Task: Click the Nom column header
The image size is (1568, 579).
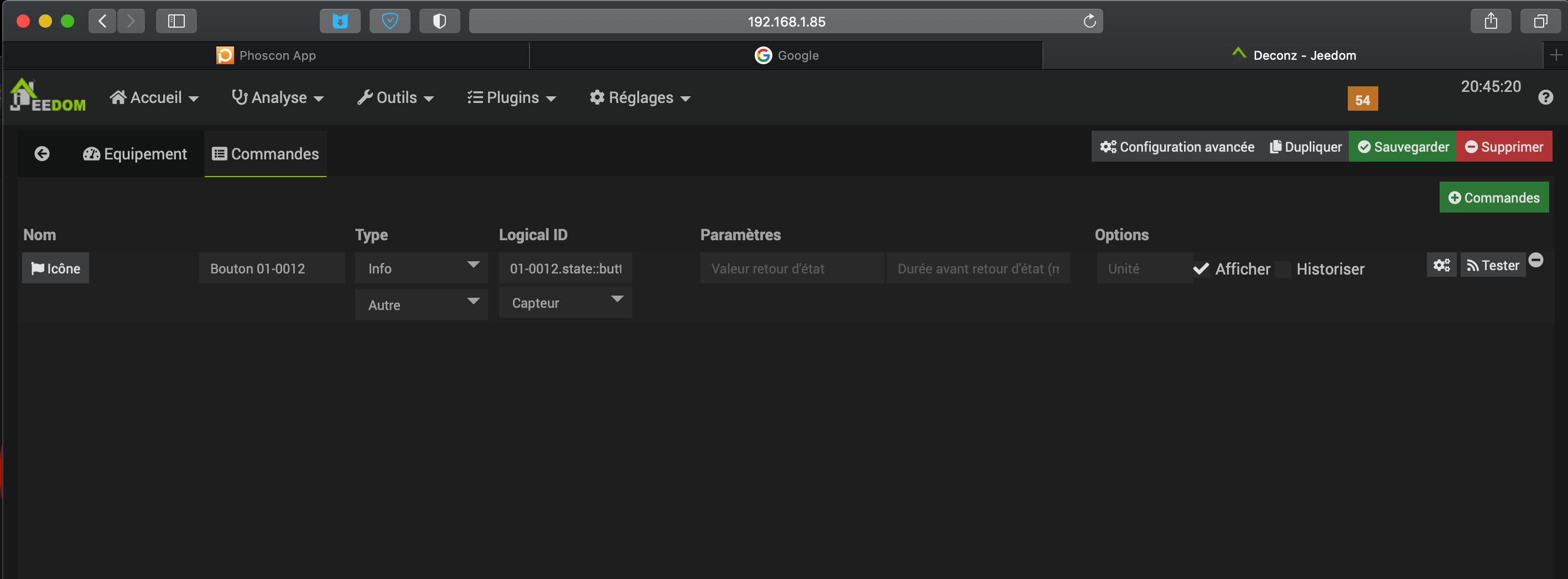Action: tap(40, 235)
